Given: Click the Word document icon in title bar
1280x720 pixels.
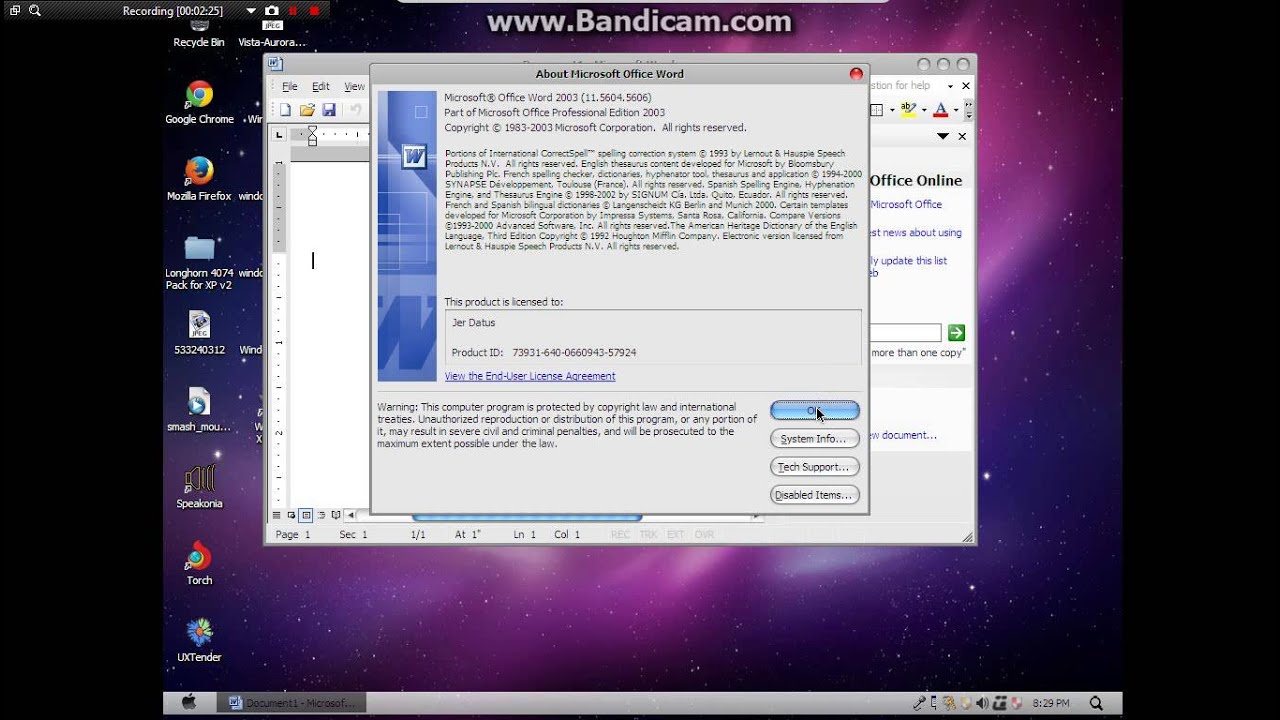Looking at the screenshot, I should coord(276,64).
